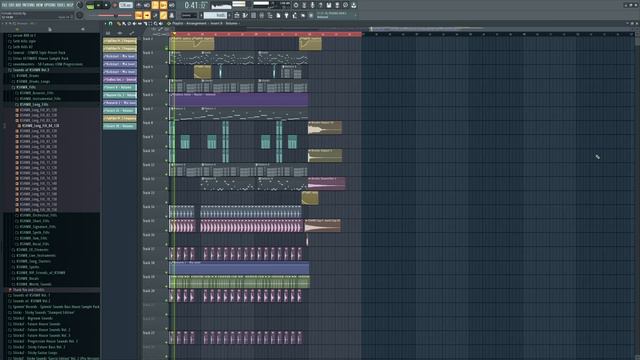Select the purple clip on Track 6
Image resolution: width=640 pixels, height=360 pixels.
point(239,100)
